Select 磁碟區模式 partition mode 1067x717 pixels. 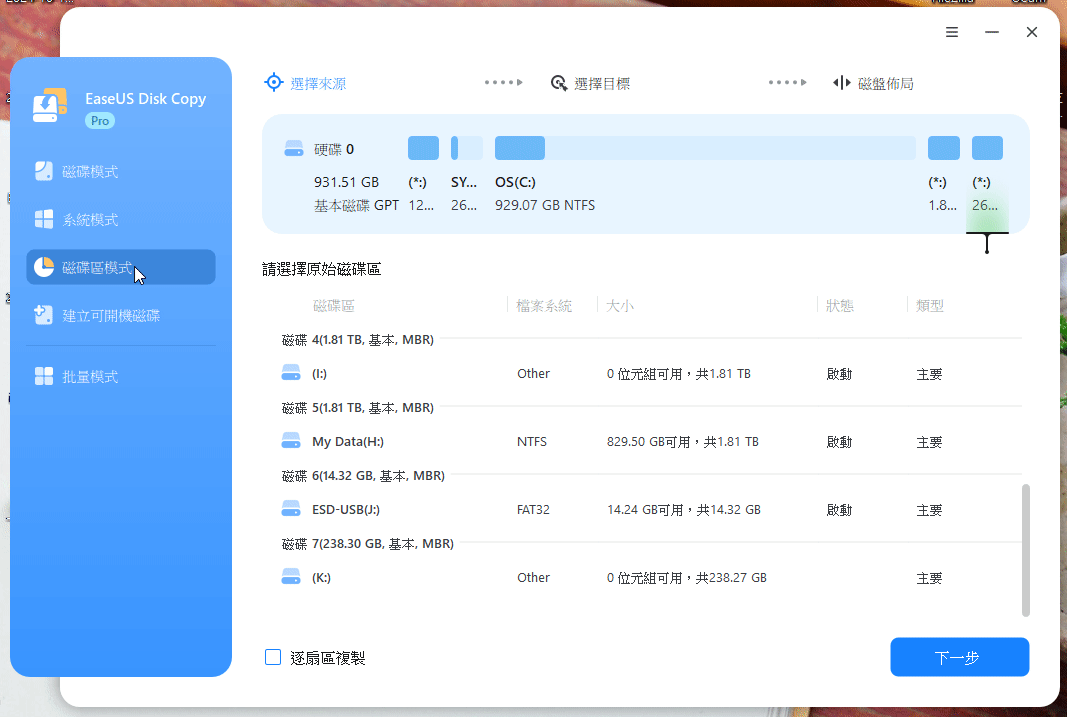(120, 267)
